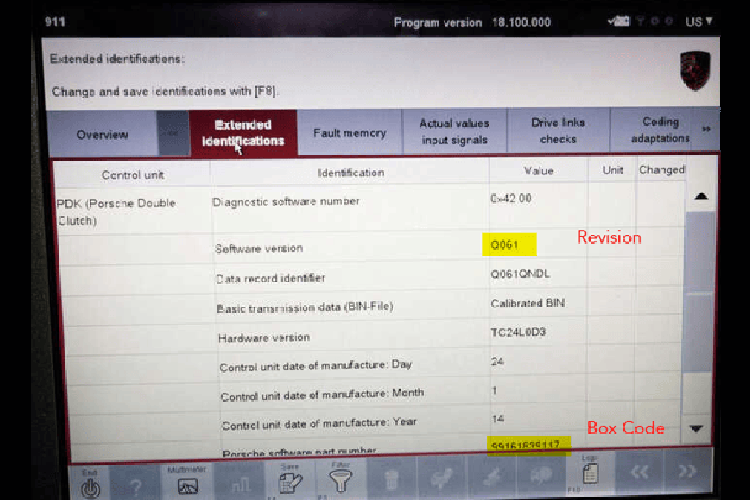
Task: Click the greyed trash can icon
Action: pos(391,480)
